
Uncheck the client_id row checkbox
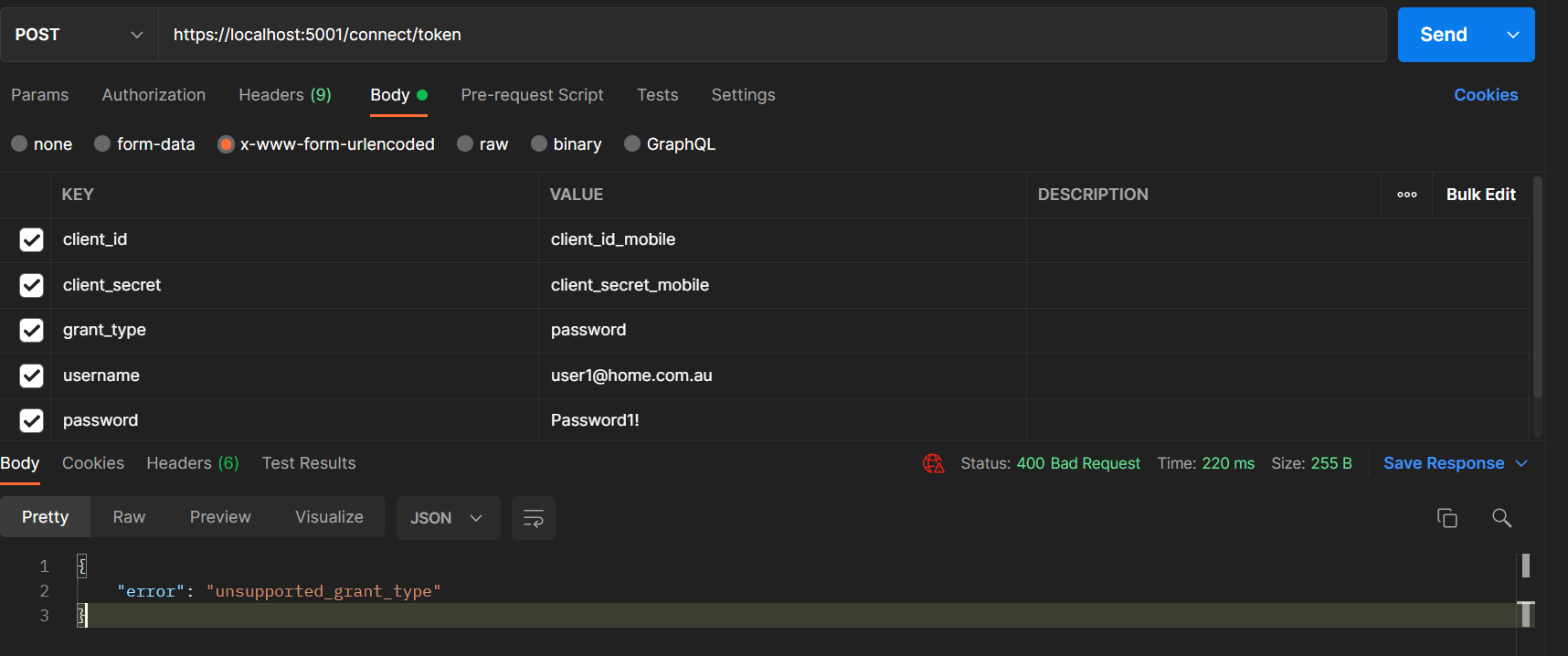32,239
